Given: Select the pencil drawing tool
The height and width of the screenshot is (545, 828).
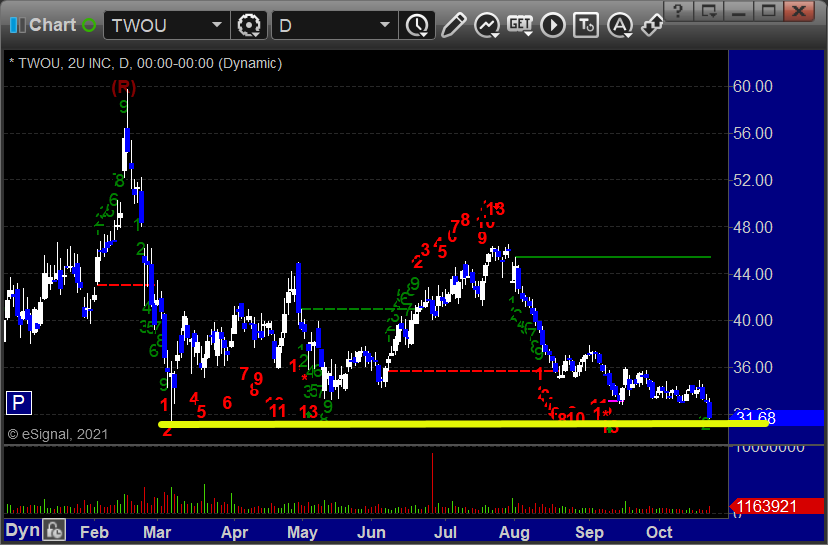Looking at the screenshot, I should (453, 25).
